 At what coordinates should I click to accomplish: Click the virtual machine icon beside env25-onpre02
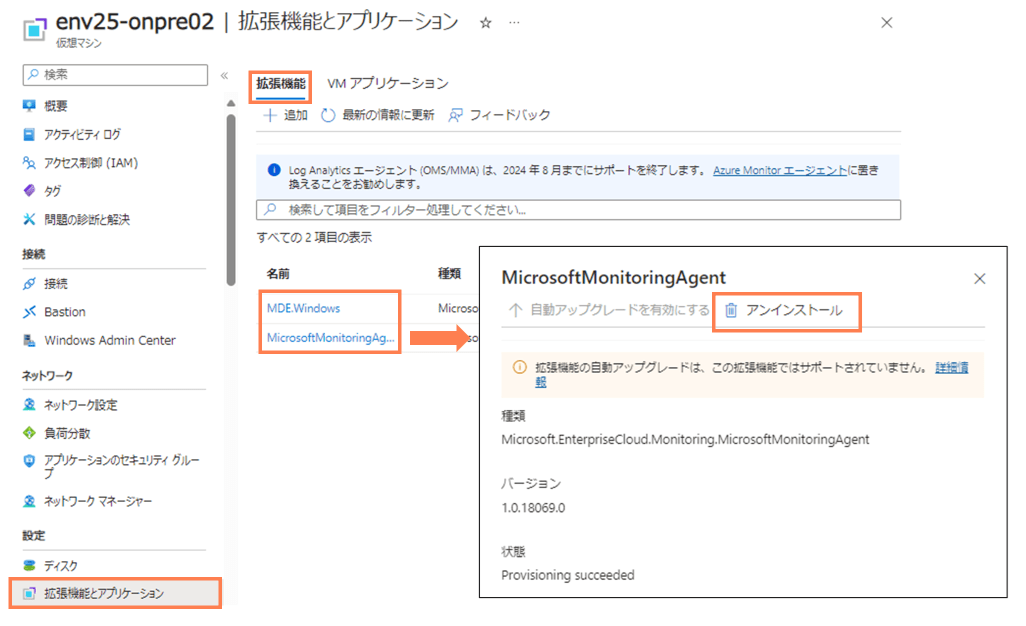[35, 29]
